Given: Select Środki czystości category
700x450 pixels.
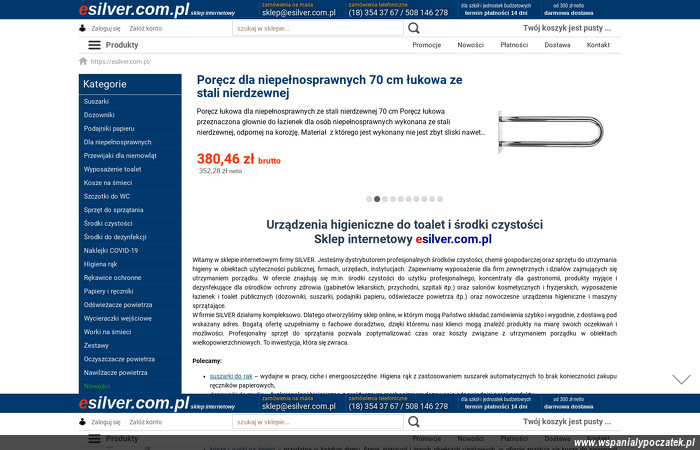Looking at the screenshot, I should 108,223.
